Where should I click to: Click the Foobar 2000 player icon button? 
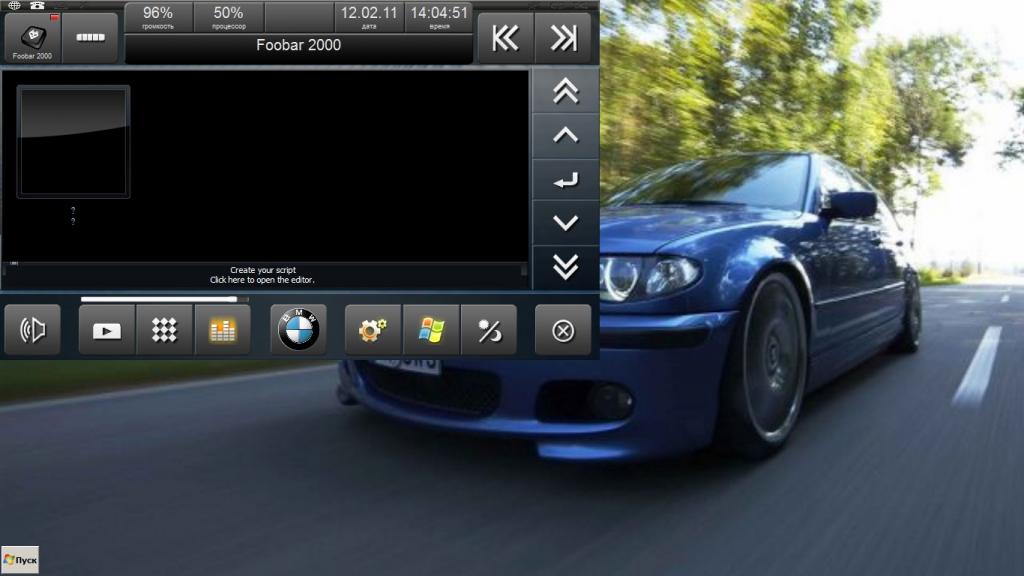point(33,39)
